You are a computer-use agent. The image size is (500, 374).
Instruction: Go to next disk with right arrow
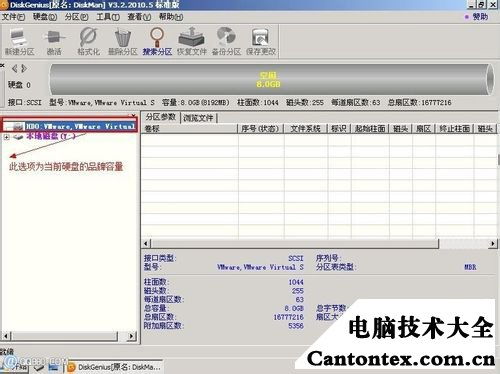(24, 69)
